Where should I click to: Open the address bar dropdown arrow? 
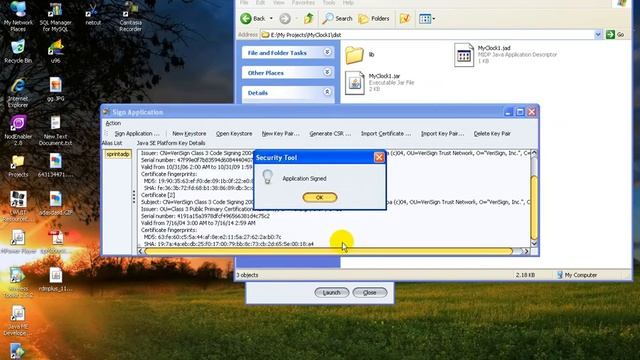pos(598,35)
